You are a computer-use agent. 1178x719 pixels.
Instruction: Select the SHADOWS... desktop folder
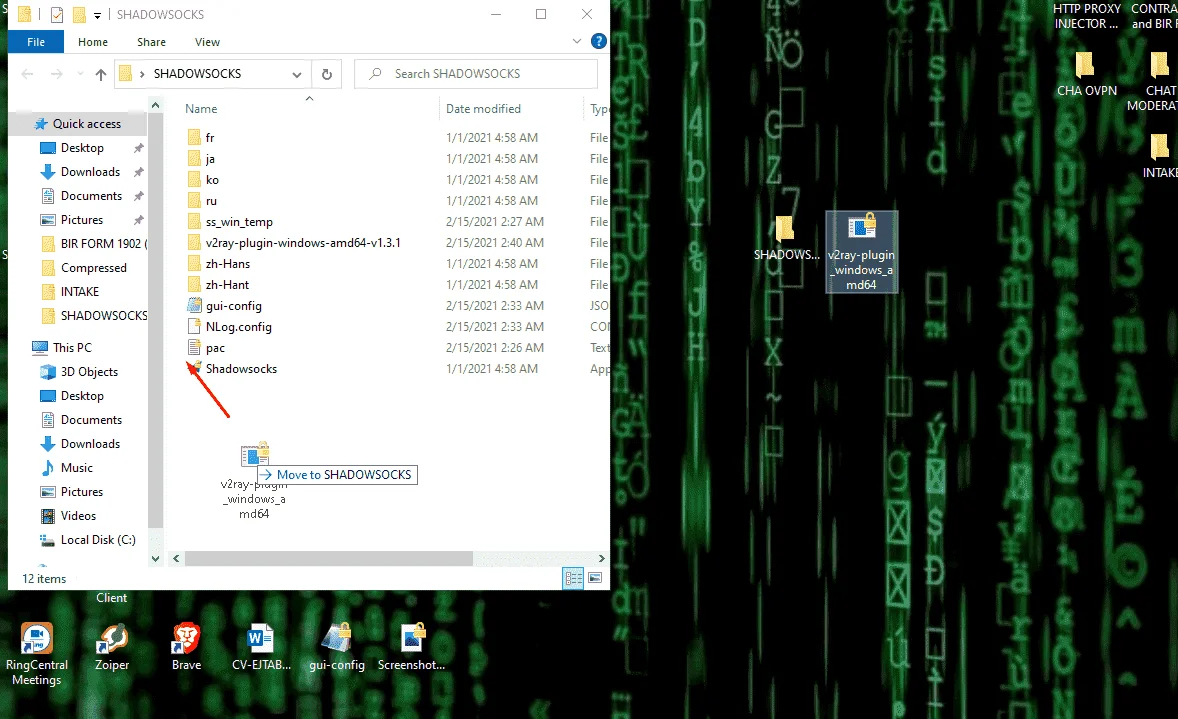pyautogui.click(x=786, y=238)
